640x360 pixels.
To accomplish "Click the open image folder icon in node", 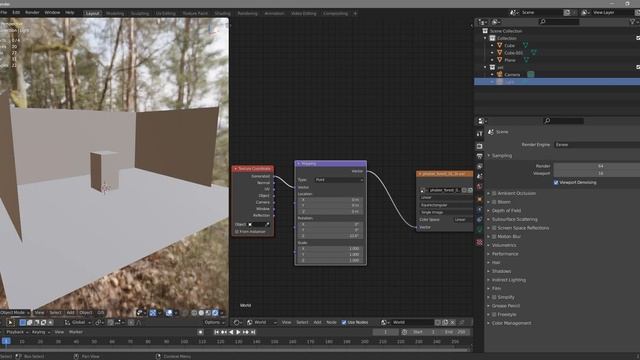I will coord(470,190).
